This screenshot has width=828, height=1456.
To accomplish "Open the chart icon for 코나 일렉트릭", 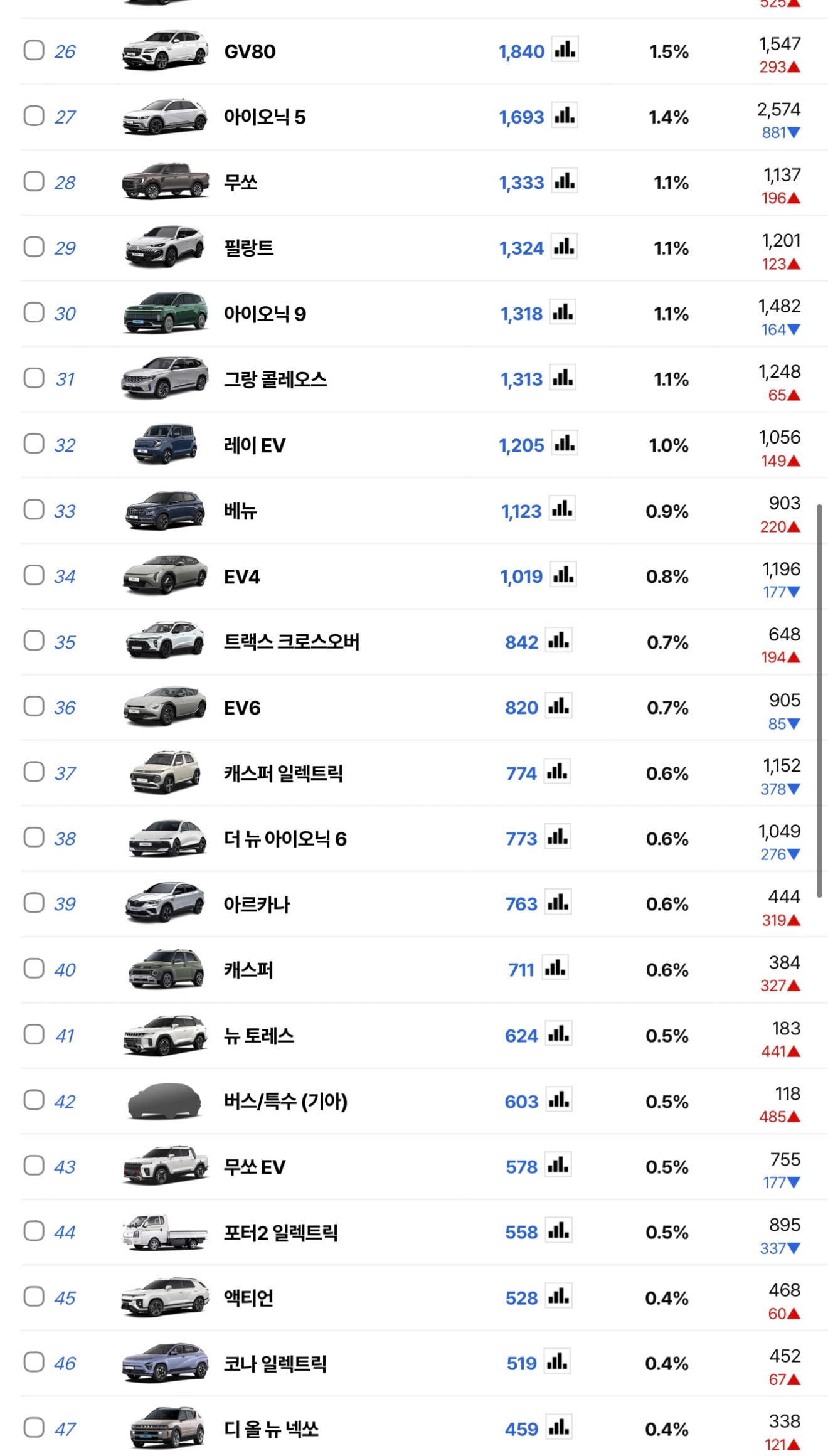I will pyautogui.click(x=557, y=1362).
